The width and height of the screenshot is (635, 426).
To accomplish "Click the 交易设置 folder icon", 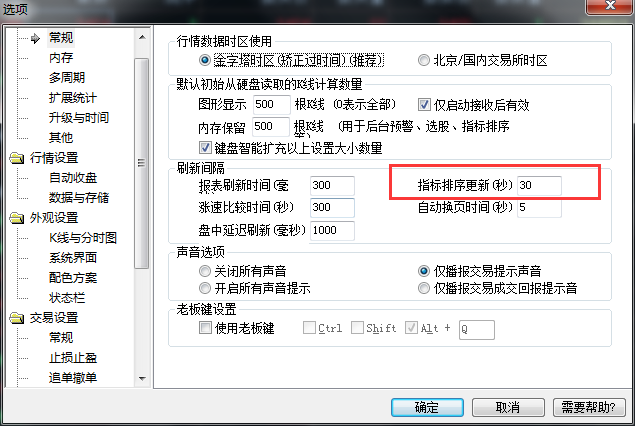I will pyautogui.click(x=17, y=318).
